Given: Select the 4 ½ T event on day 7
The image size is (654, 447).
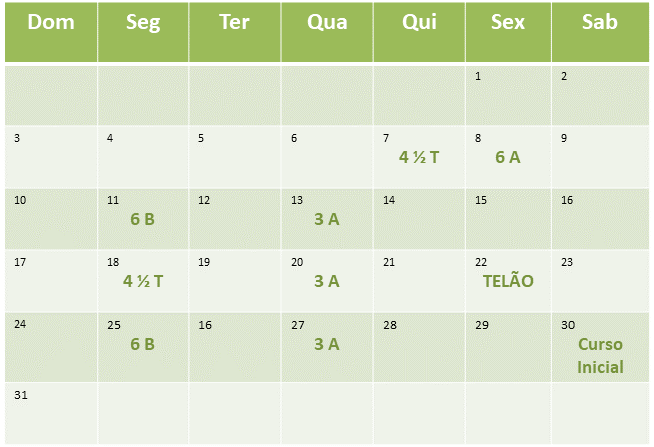Looking at the screenshot, I should [419, 157].
